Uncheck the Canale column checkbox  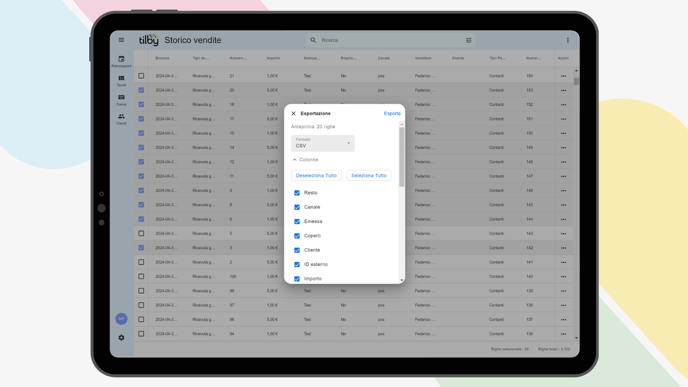point(297,207)
